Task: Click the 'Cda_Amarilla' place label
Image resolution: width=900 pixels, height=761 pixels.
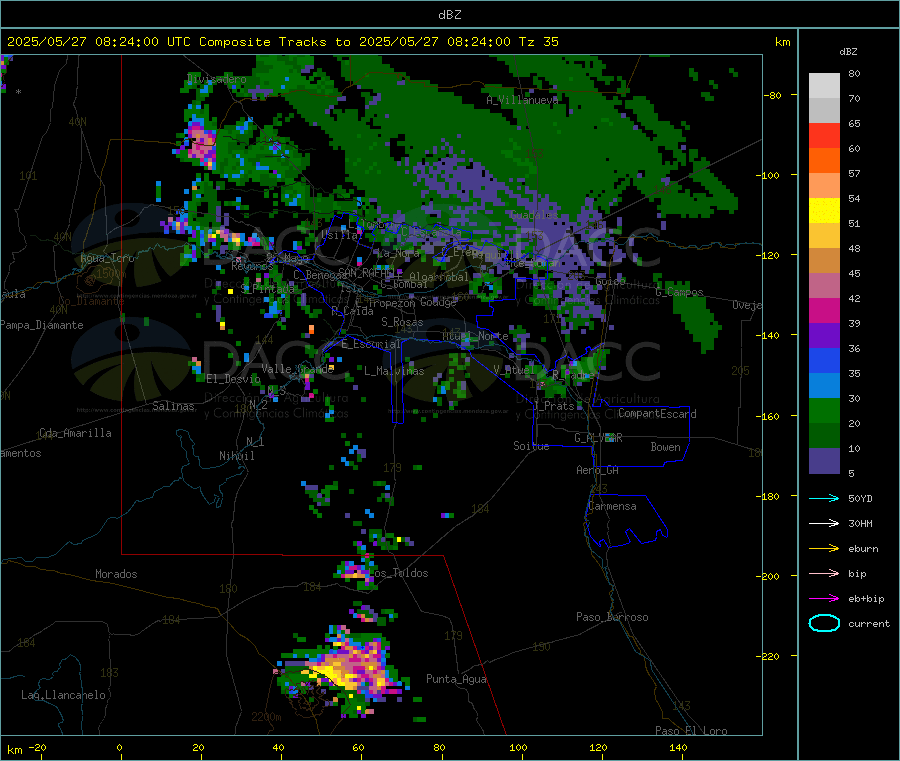Action: [x=75, y=433]
